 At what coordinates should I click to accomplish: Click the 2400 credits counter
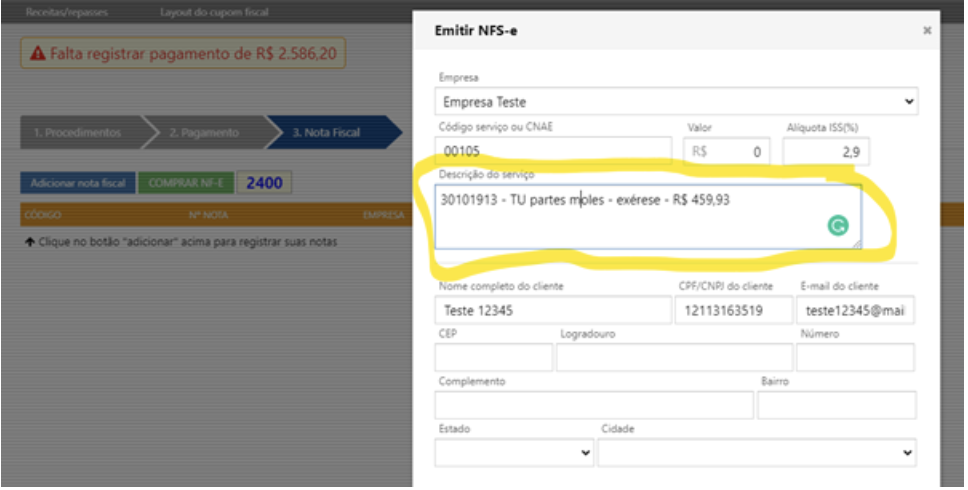pyautogui.click(x=264, y=183)
